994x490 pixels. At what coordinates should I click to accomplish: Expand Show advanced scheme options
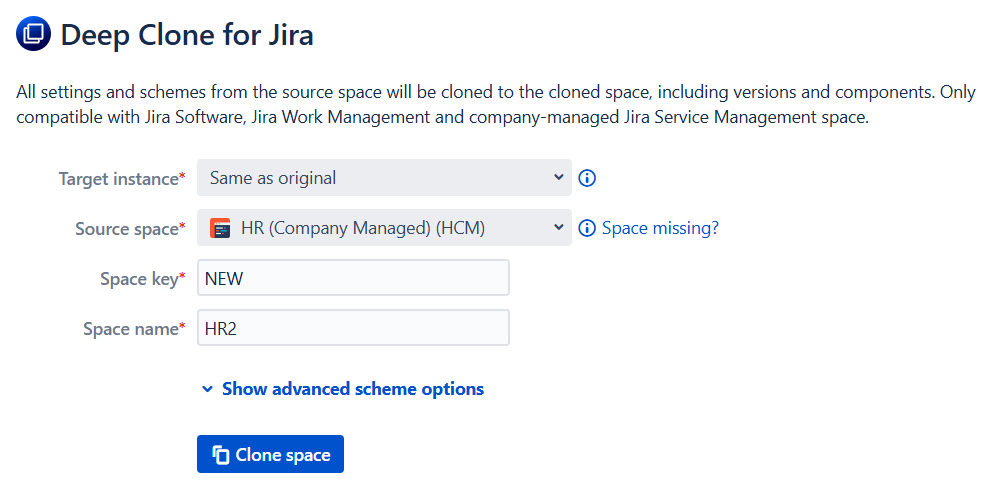[x=352, y=390]
